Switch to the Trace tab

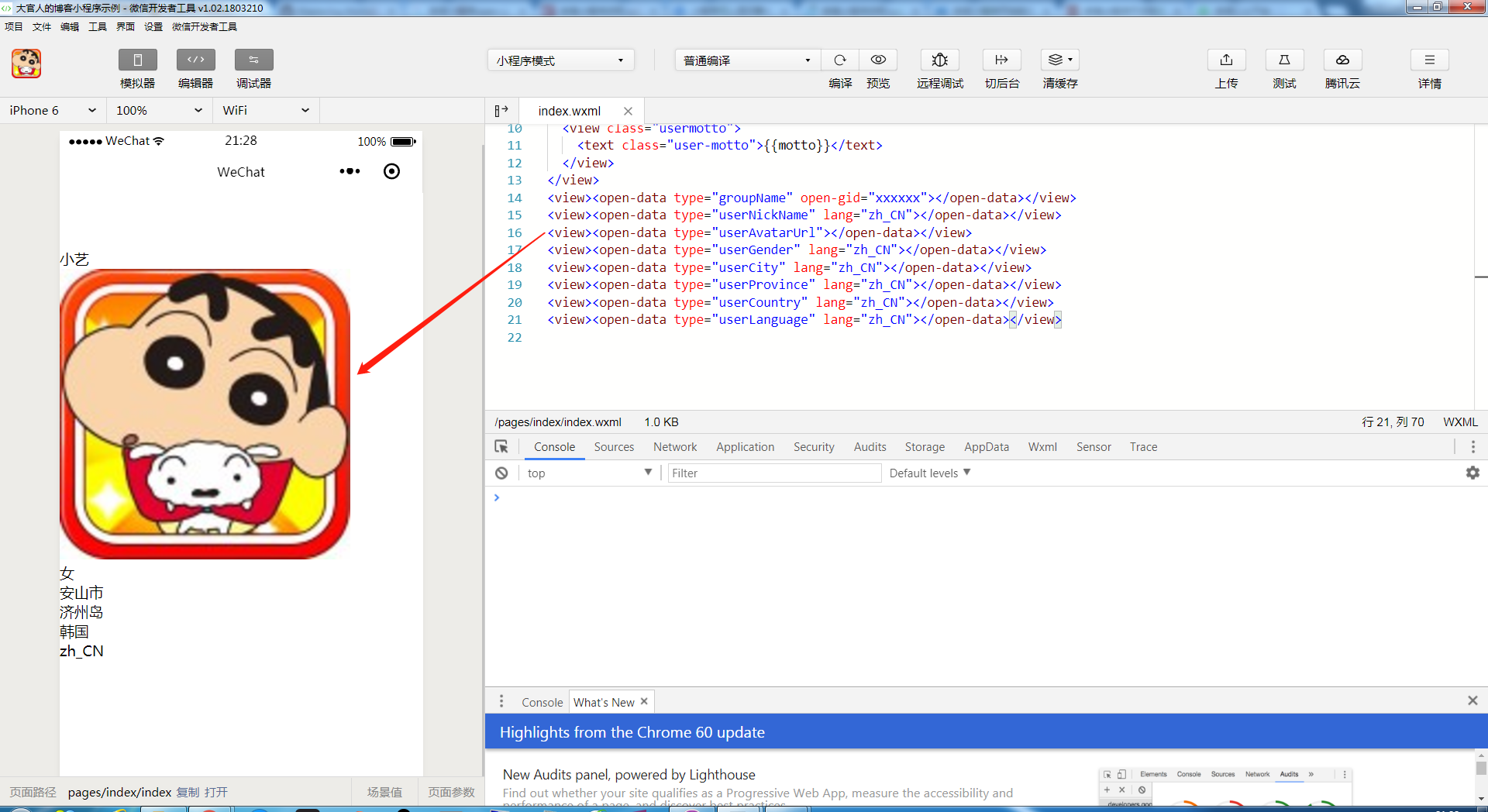[x=1143, y=447]
